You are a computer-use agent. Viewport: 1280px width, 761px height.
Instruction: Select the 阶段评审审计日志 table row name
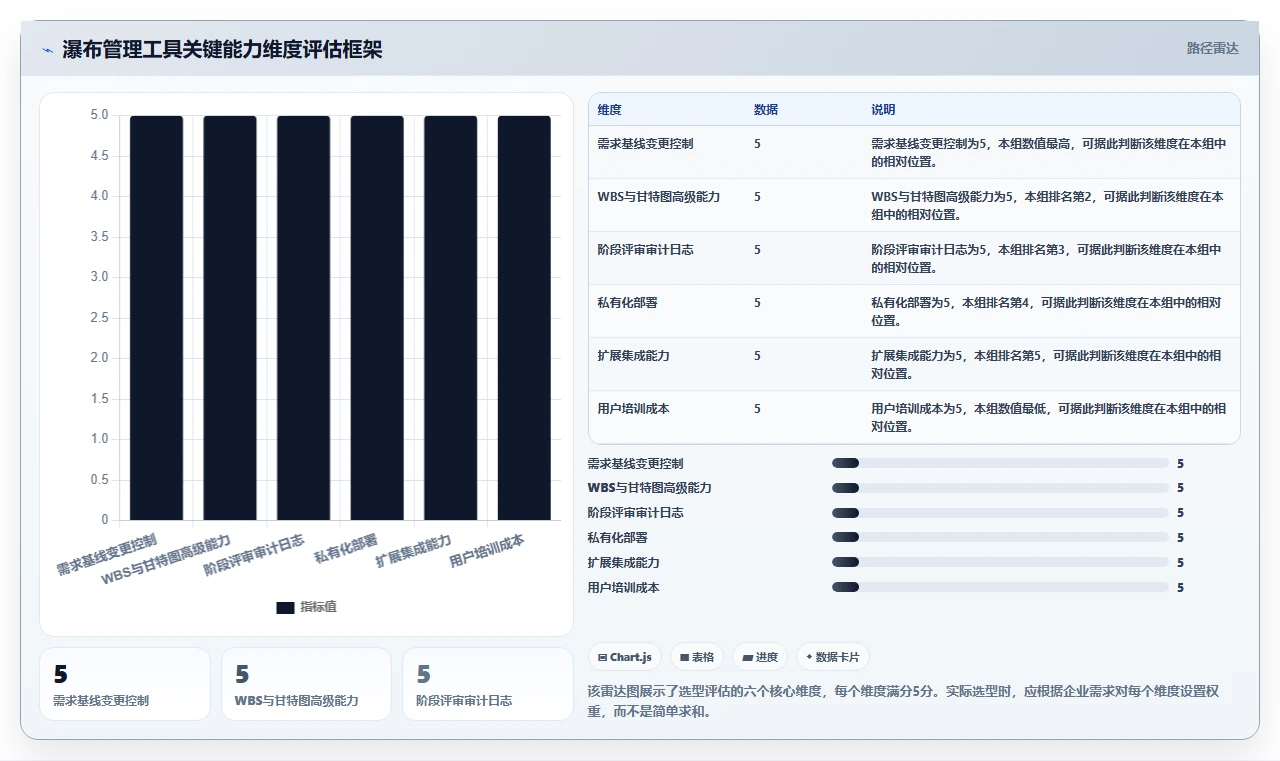pyautogui.click(x=645, y=250)
